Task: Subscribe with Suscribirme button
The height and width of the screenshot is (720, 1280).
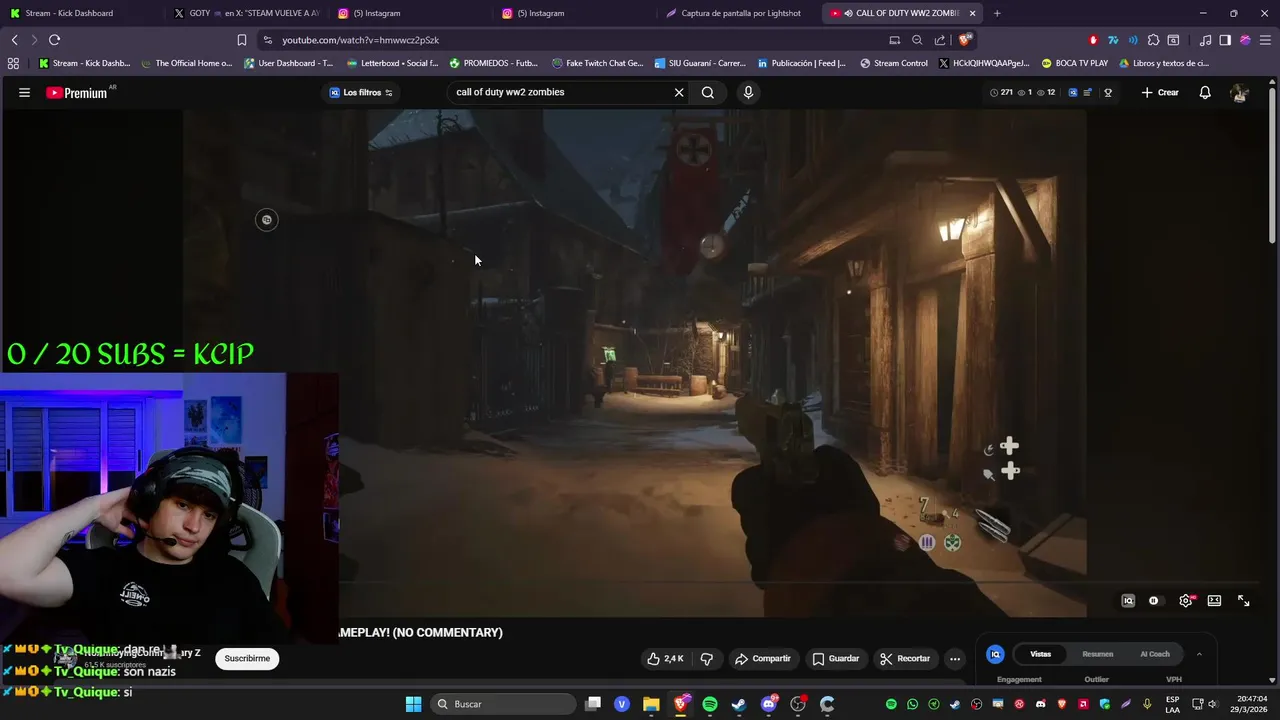Action: (x=247, y=658)
